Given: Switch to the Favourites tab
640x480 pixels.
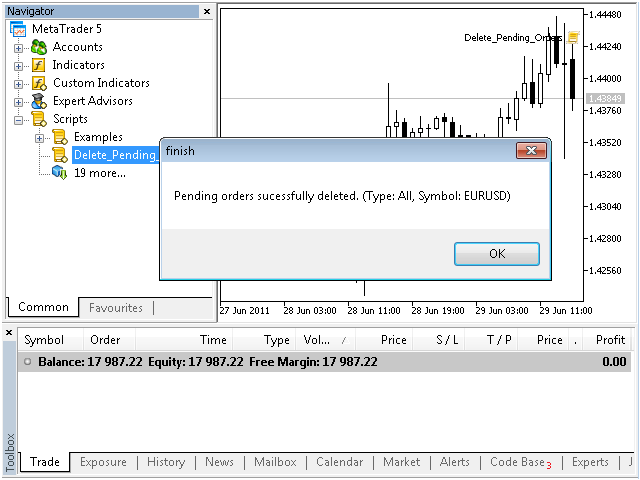Looking at the screenshot, I should pos(115,308).
